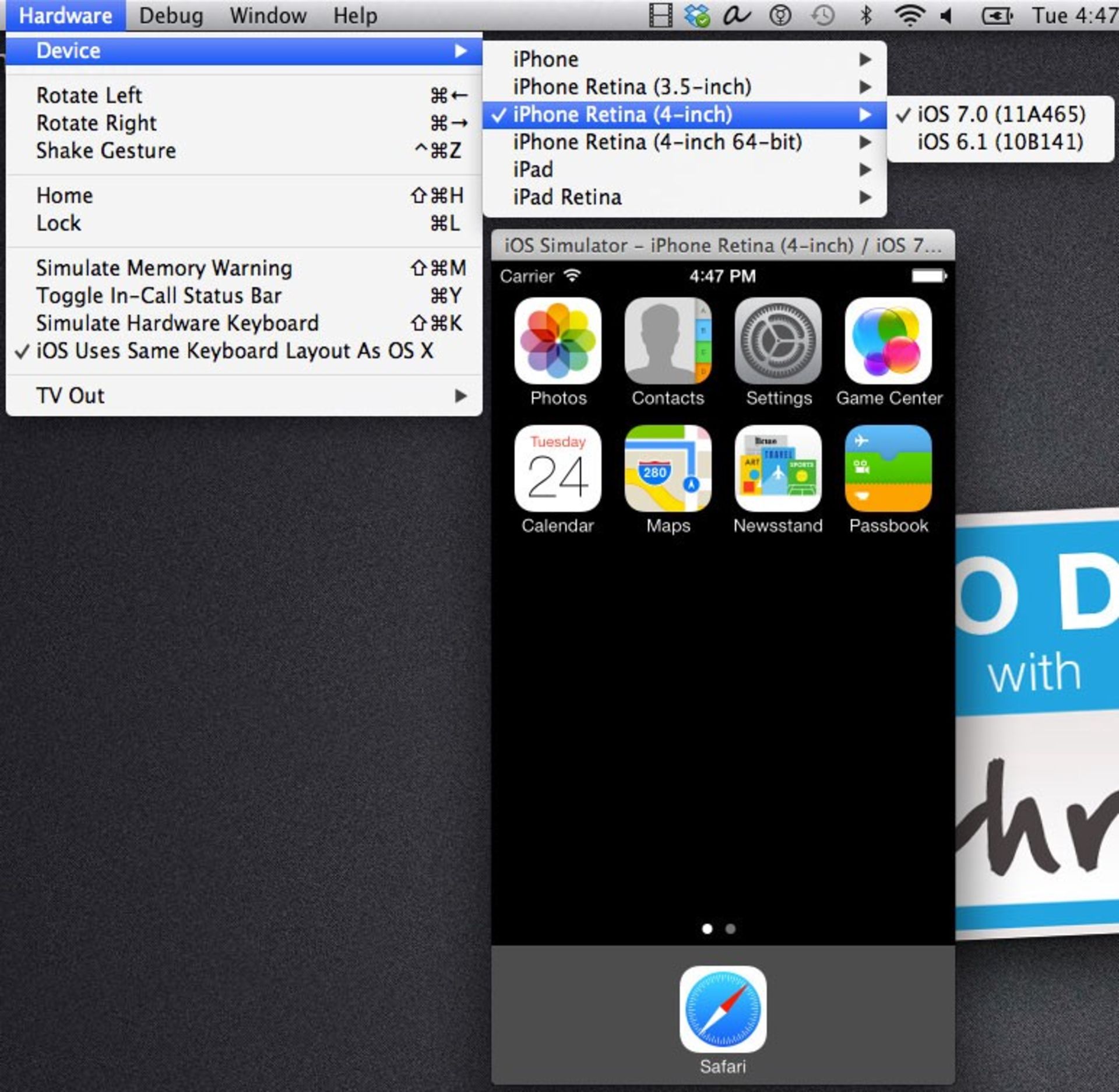Screen dimensions: 1119x1092
Task: Open the Bluetooth menu bar icon
Action: (866, 16)
